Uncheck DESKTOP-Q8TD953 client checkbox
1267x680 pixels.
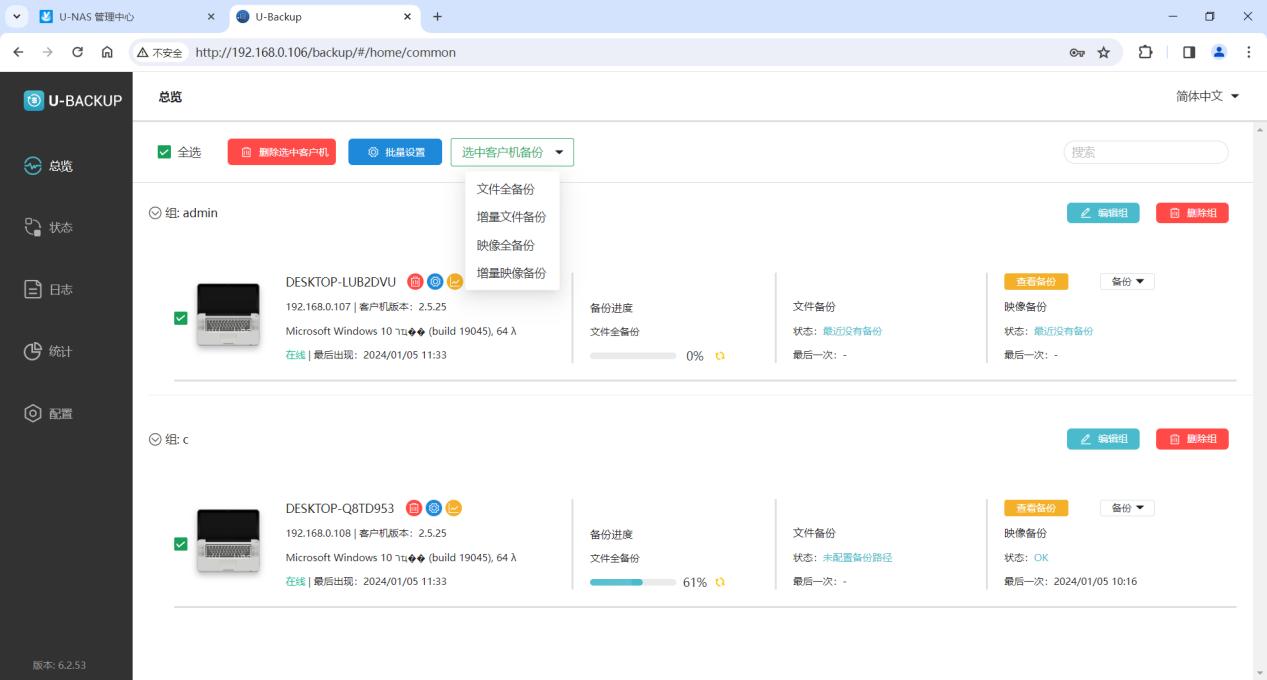pos(181,544)
